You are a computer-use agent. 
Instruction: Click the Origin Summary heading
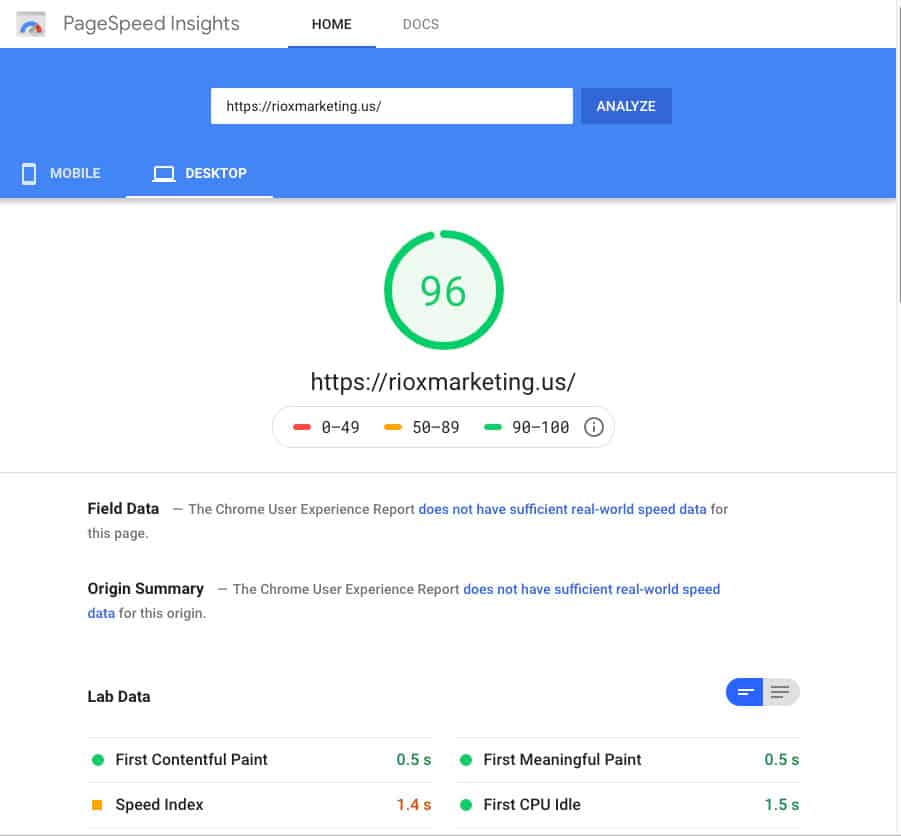(145, 588)
